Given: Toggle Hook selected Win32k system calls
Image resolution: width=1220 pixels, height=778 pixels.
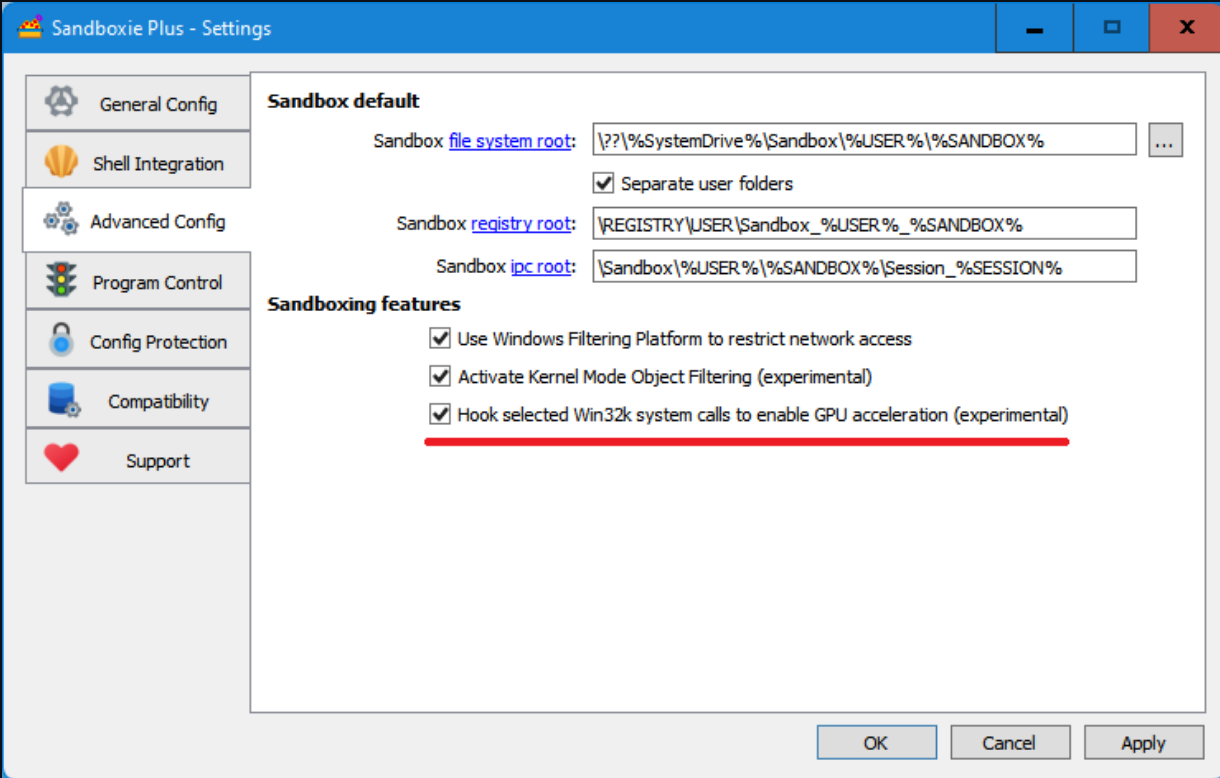Looking at the screenshot, I should point(440,414).
